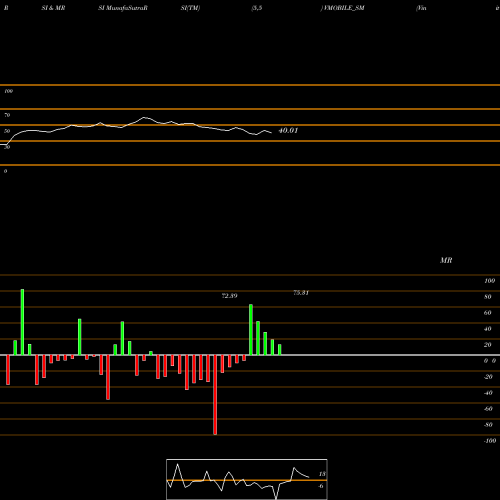Click the value 18 in mini chart
Image resolution: width=500 pixels, height=500 pixels.
tap(322, 474)
